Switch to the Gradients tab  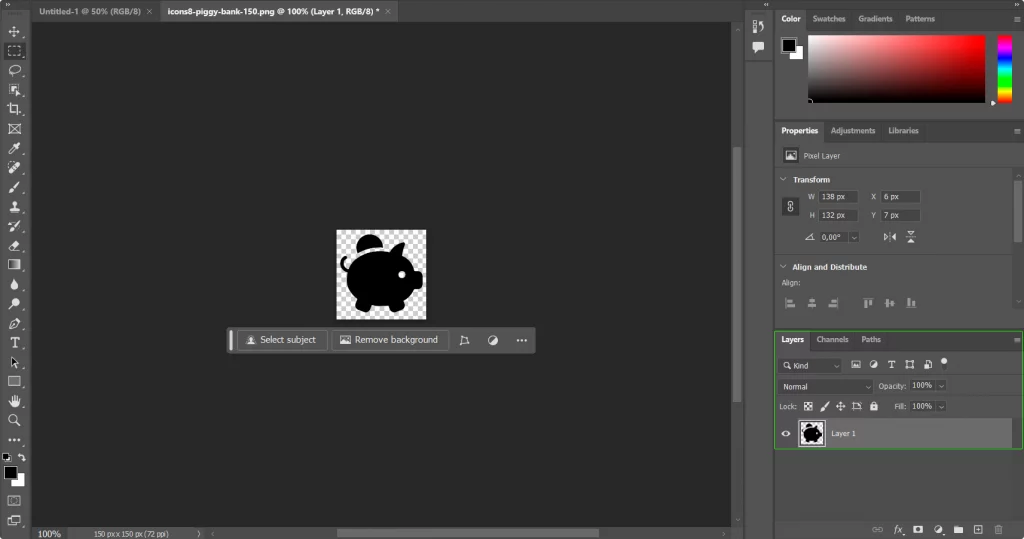(x=875, y=19)
